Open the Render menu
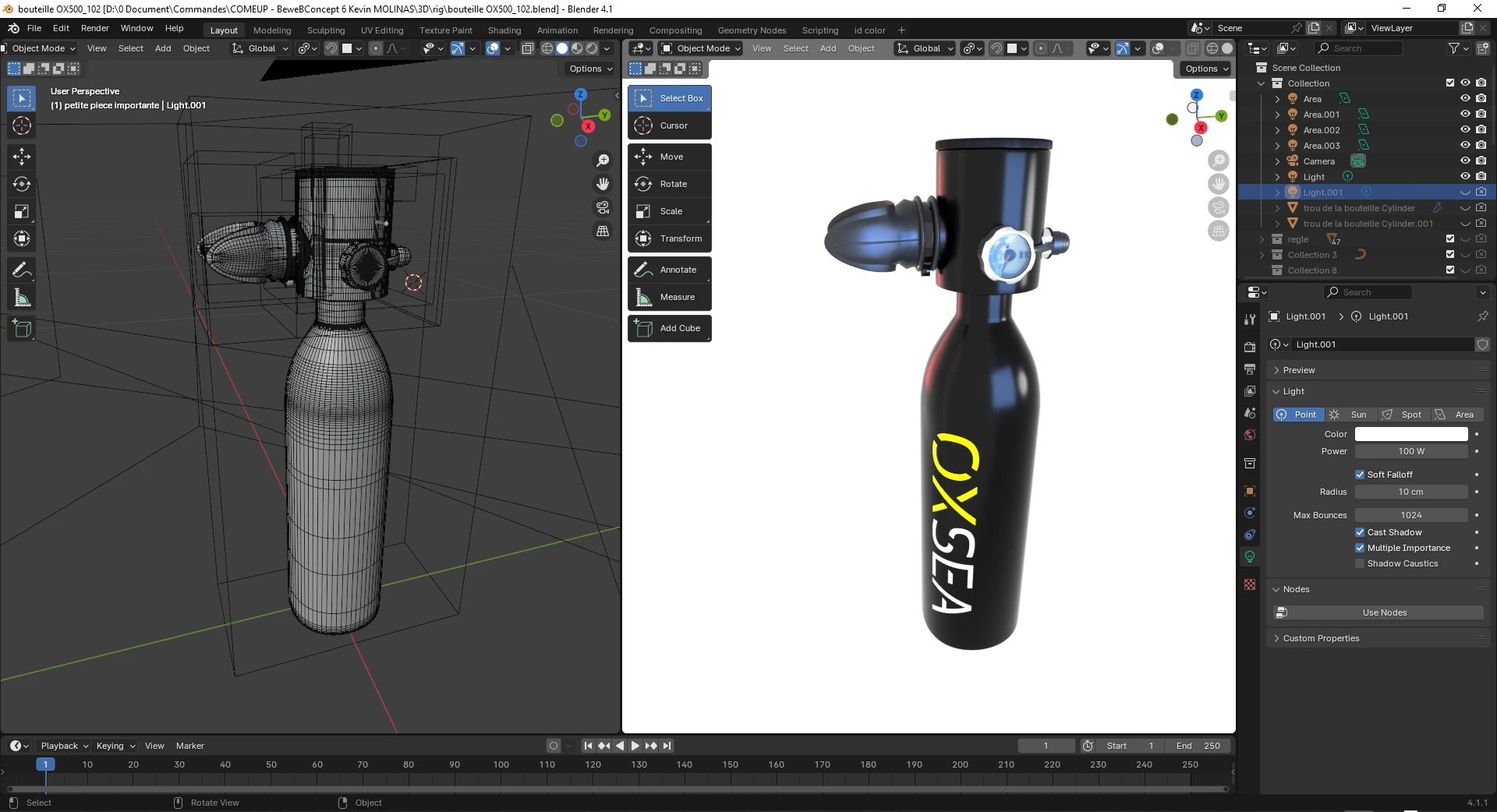Viewport: 1497px width, 812px height. click(94, 28)
